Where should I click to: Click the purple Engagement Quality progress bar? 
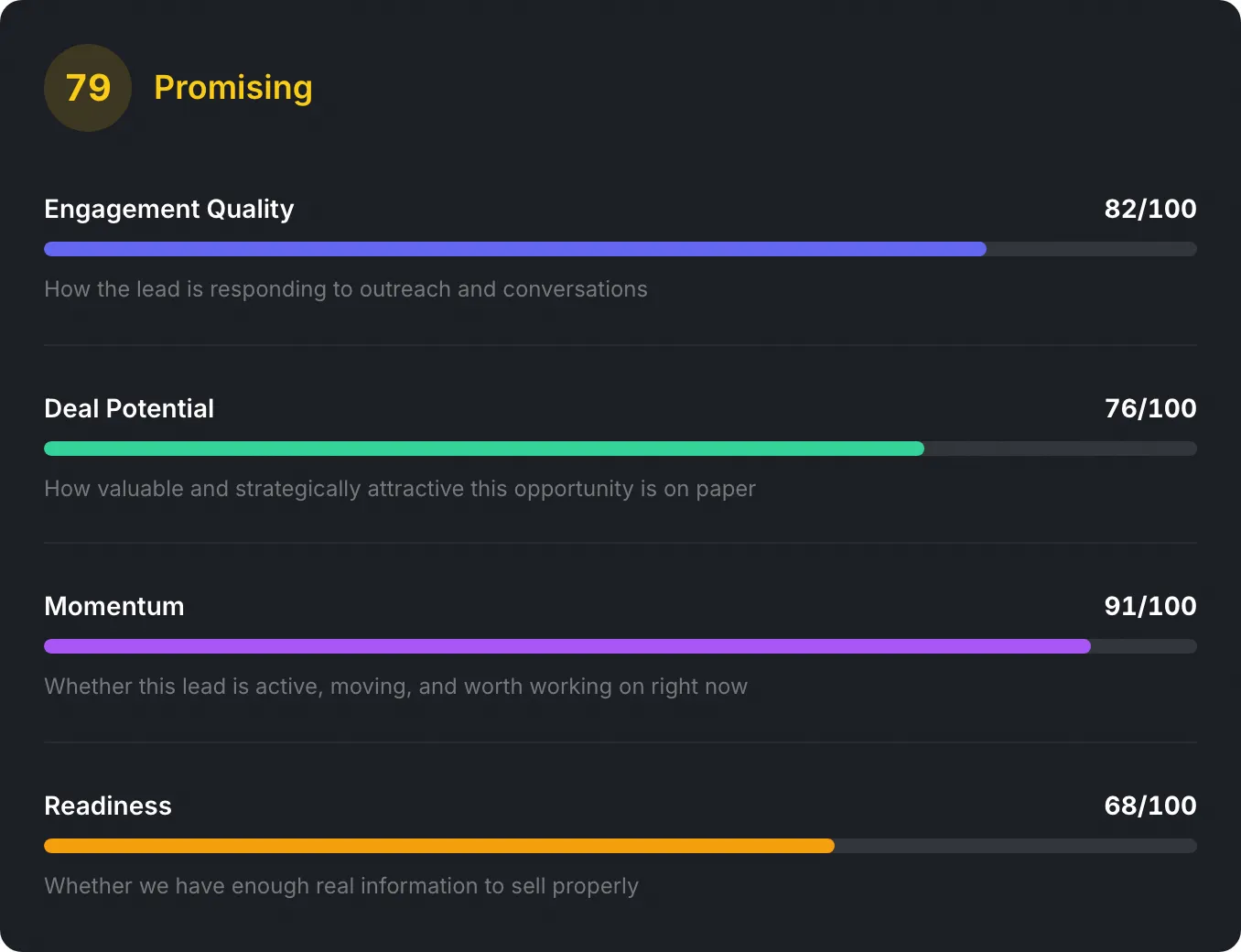pos(513,248)
